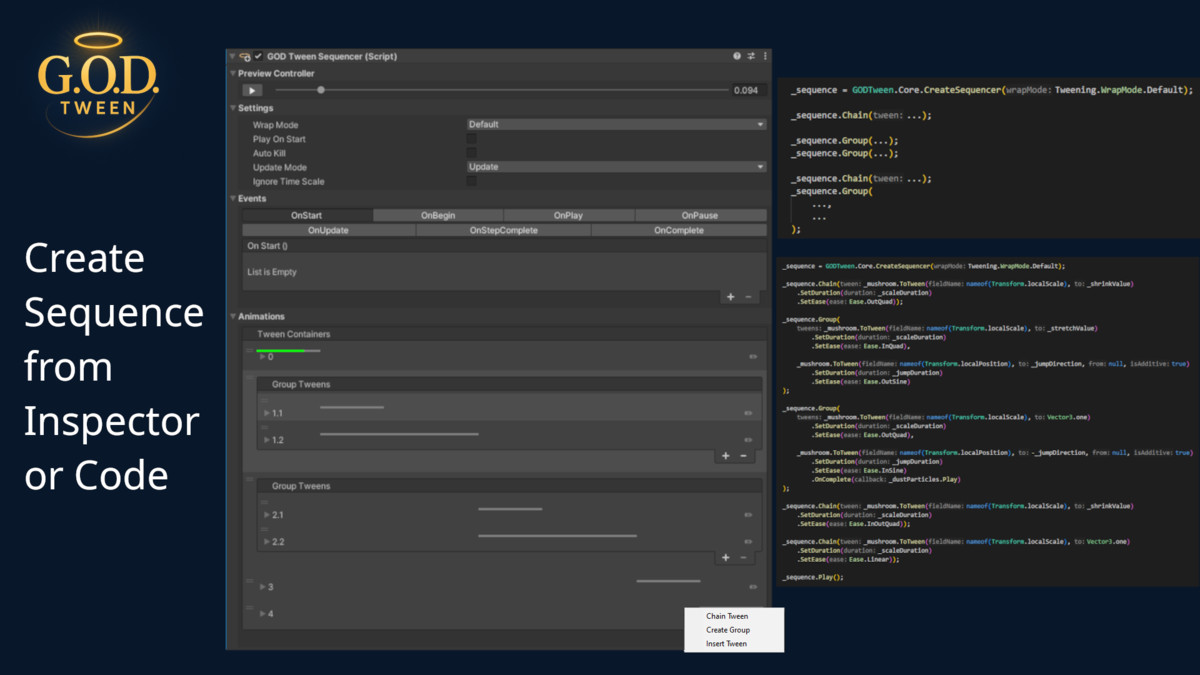The height and width of the screenshot is (675, 1200).
Task: Click the eye icon on tween 3 row
Action: [753, 587]
